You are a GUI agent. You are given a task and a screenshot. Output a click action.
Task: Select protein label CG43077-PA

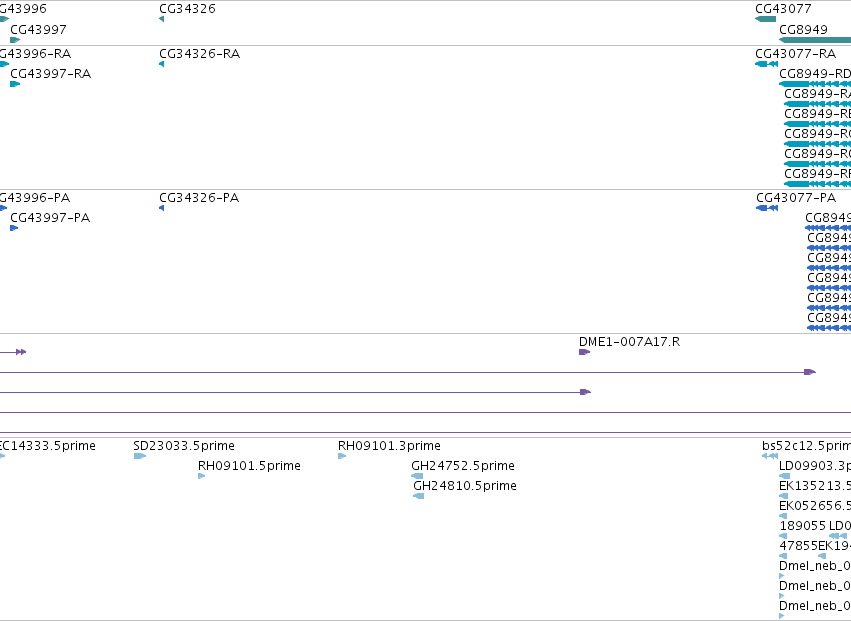(x=796, y=198)
